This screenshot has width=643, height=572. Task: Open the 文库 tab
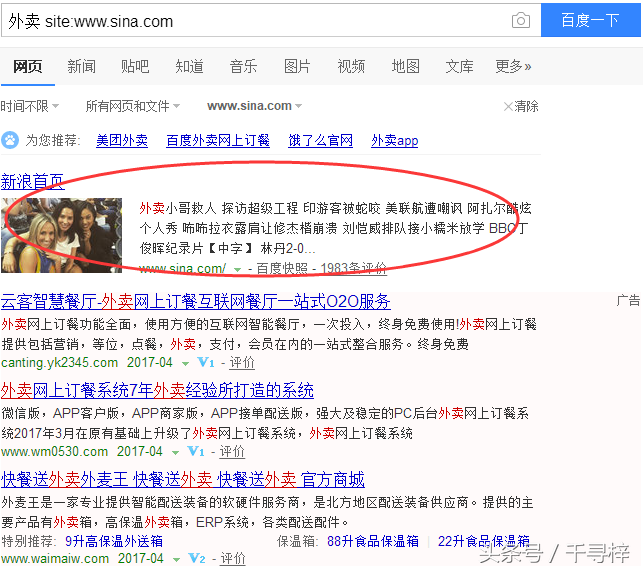[x=459, y=66]
